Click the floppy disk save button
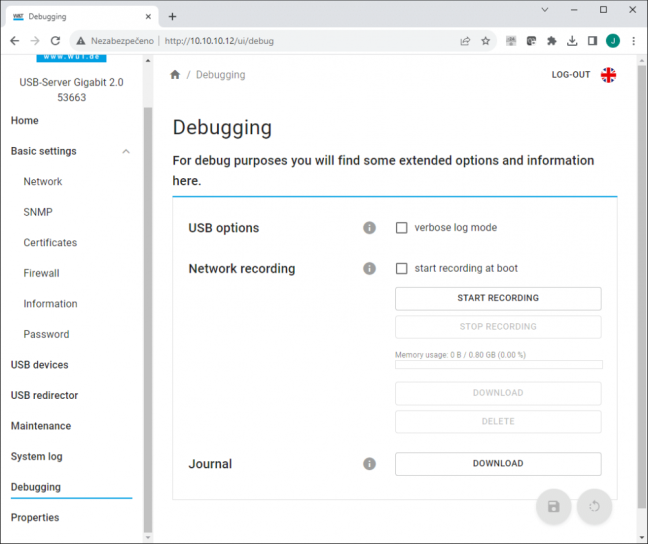Image resolution: width=648 pixels, height=544 pixels. [553, 506]
